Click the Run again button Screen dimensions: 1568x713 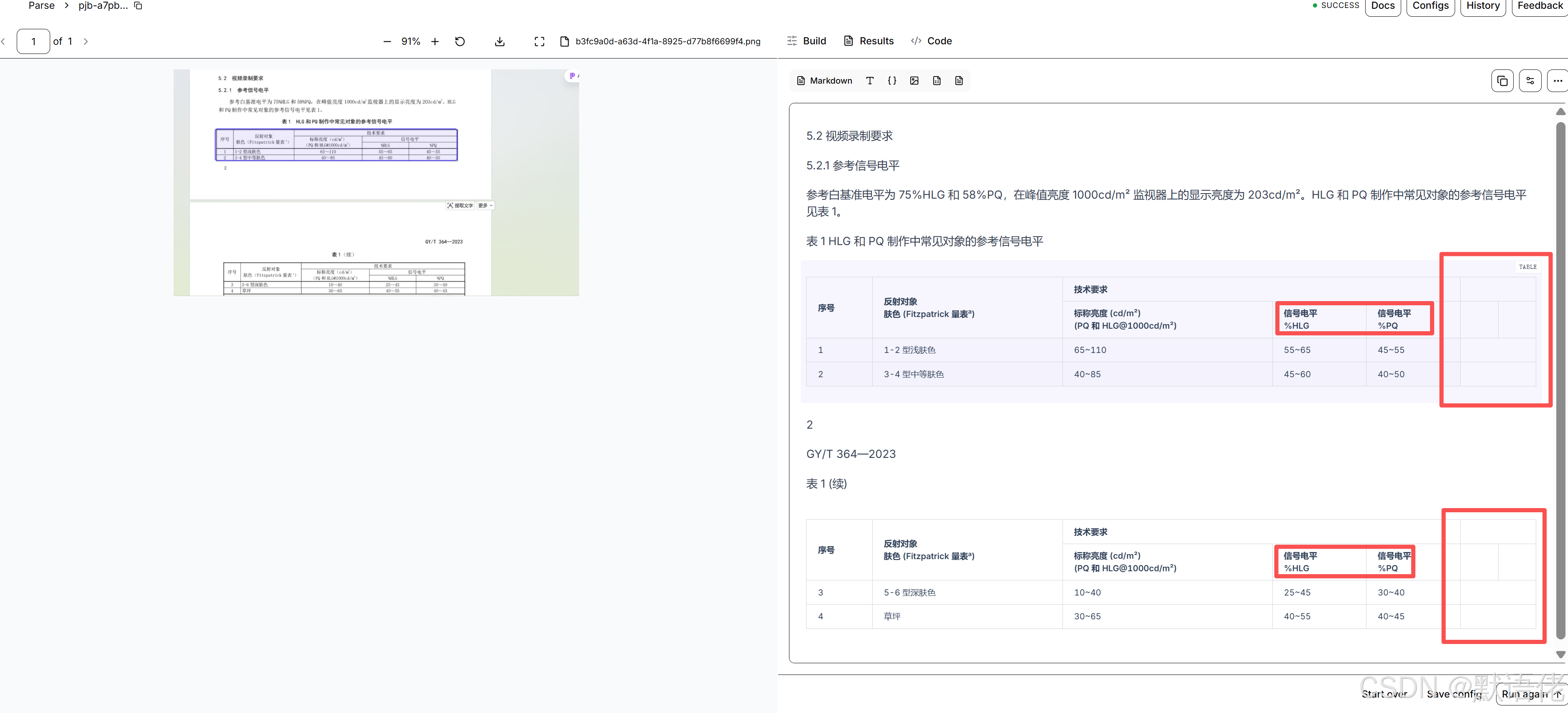[1532, 694]
